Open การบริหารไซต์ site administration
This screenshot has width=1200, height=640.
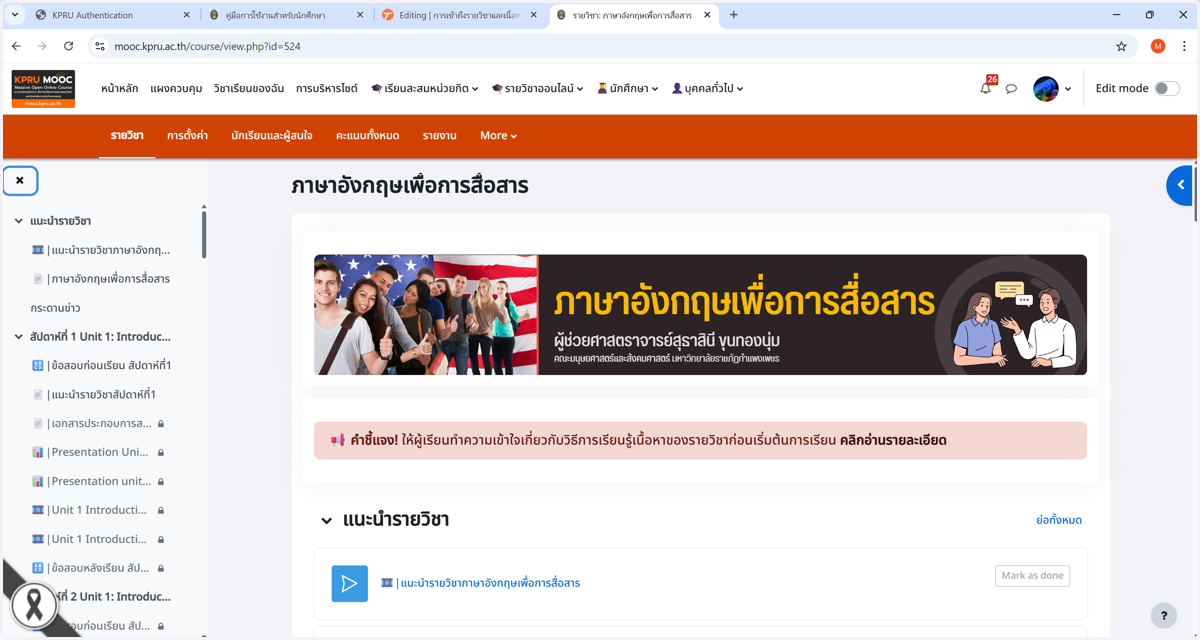coord(326,89)
